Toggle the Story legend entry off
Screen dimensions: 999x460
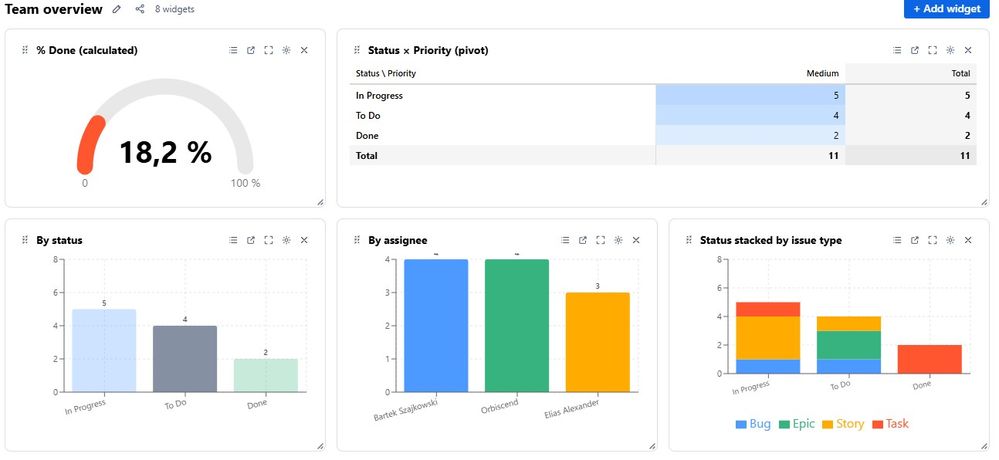coord(843,424)
